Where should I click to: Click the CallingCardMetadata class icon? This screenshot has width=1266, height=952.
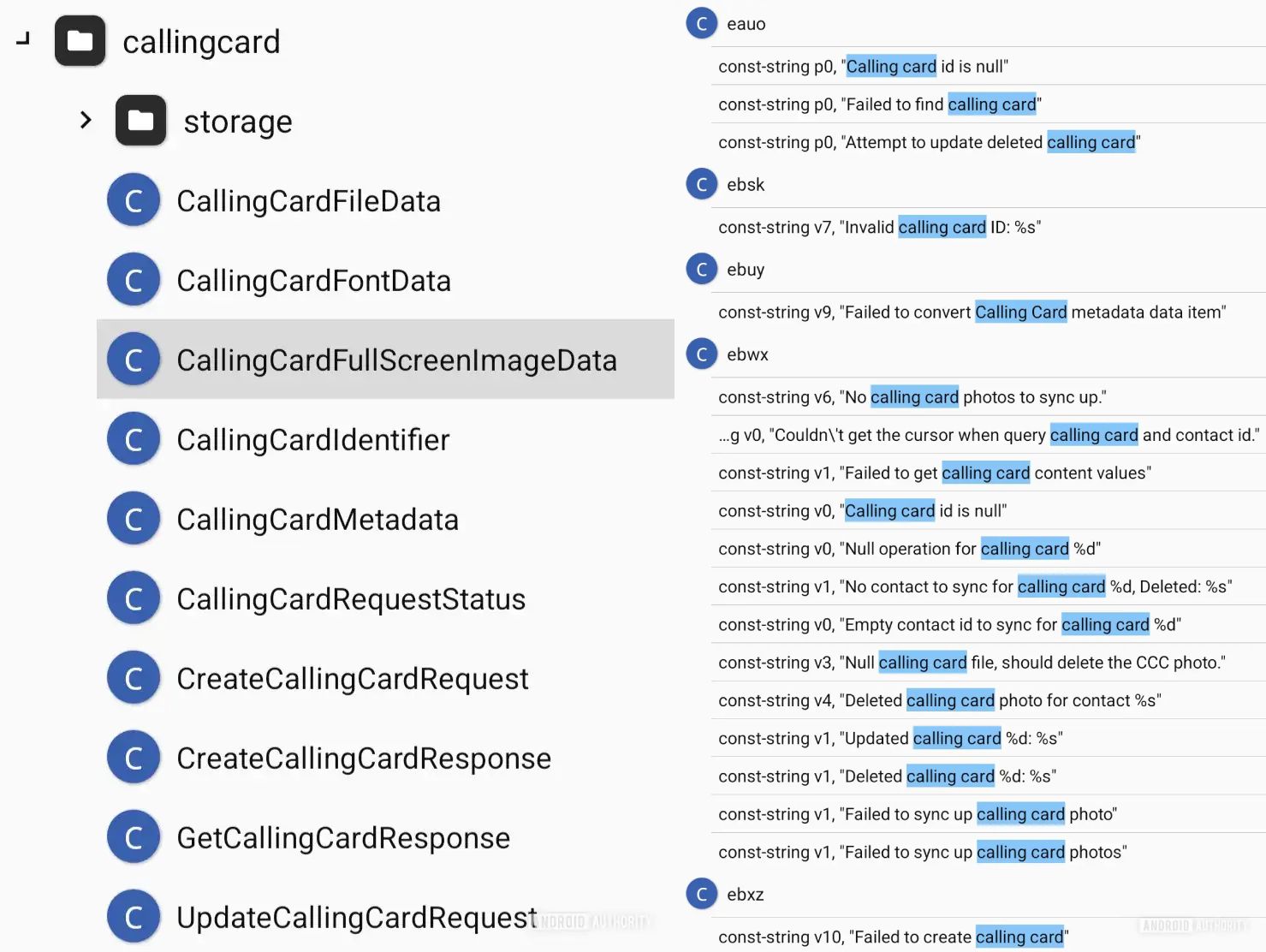click(x=134, y=518)
